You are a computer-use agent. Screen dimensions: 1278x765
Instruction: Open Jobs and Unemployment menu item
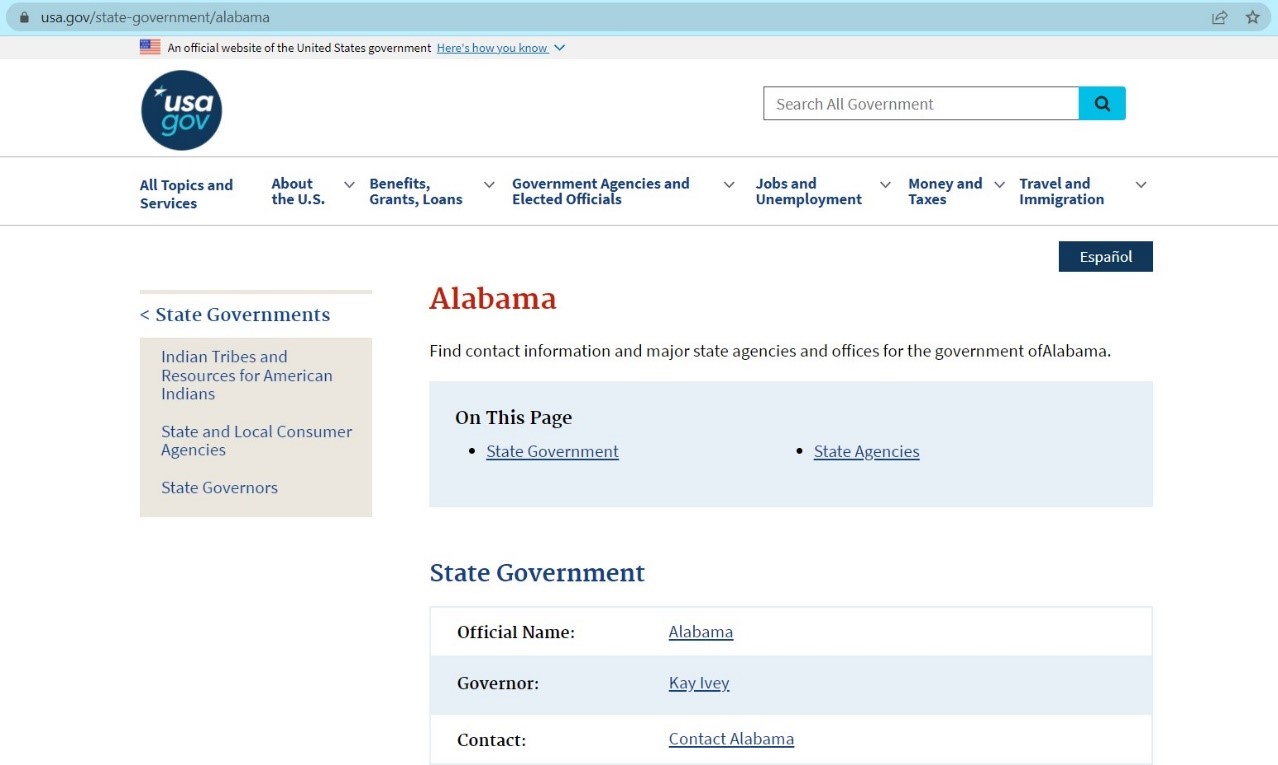point(809,191)
